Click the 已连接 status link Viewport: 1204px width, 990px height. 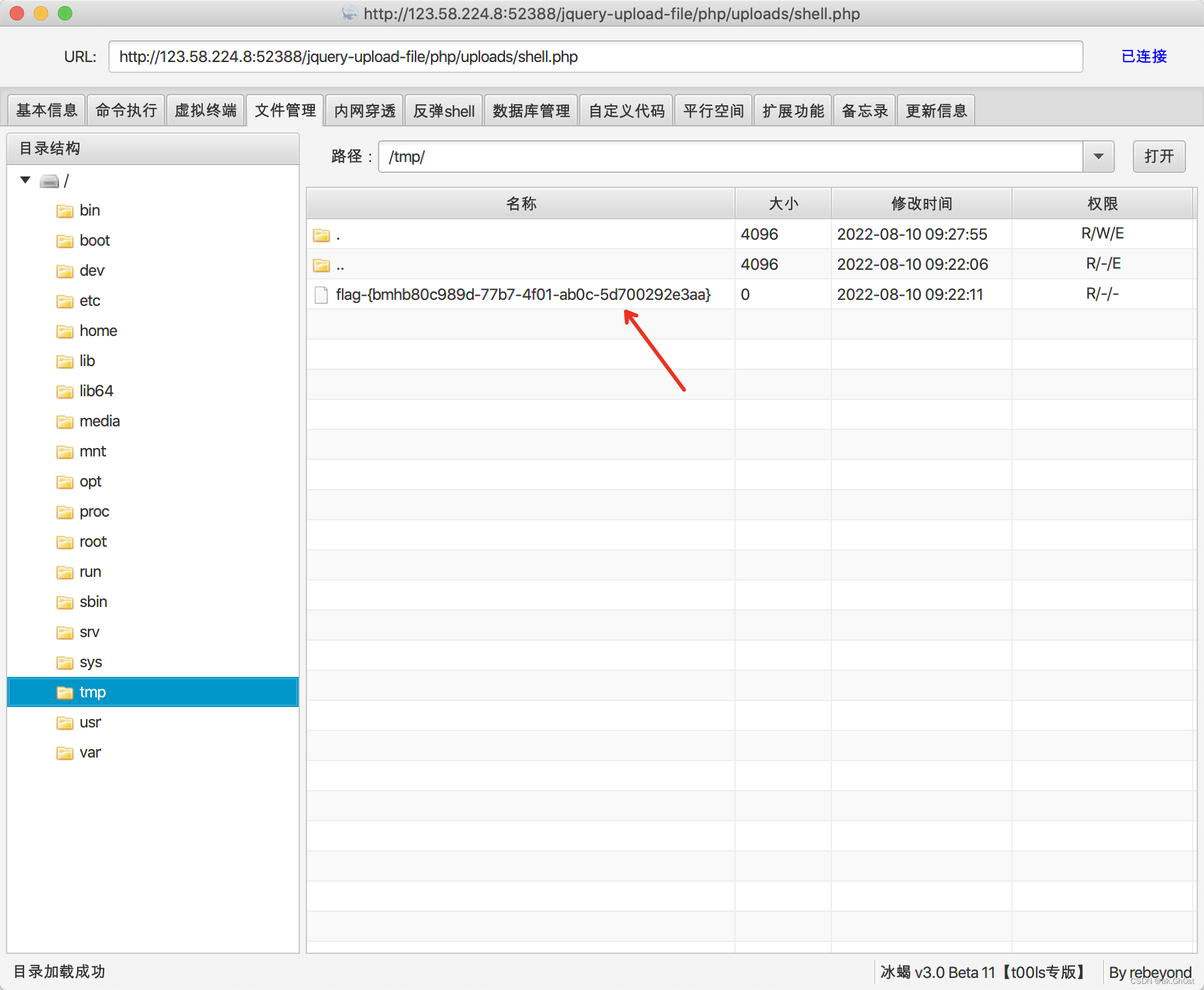[x=1144, y=57]
